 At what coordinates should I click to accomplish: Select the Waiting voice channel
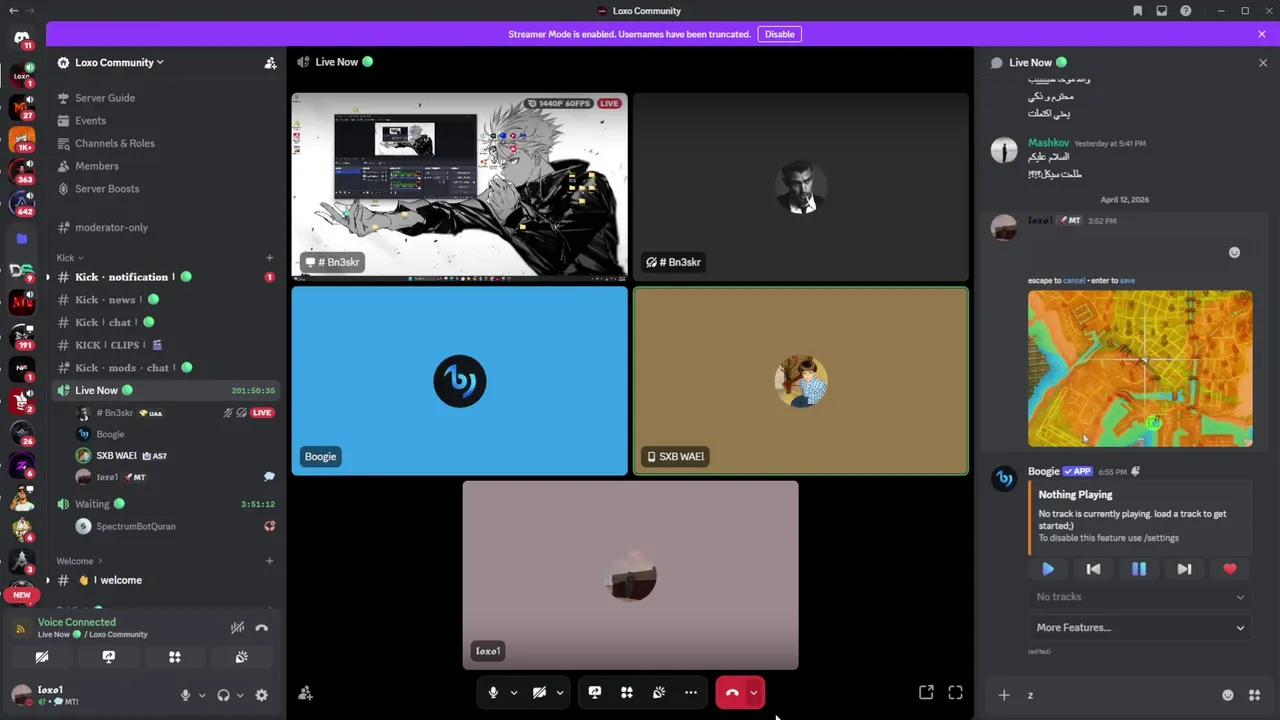point(166,504)
